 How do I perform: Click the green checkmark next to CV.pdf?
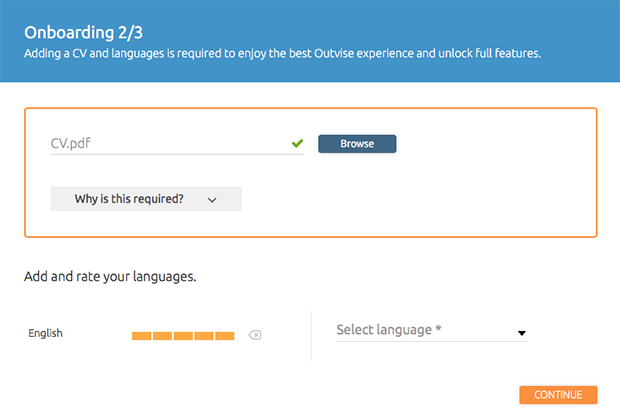(297, 143)
